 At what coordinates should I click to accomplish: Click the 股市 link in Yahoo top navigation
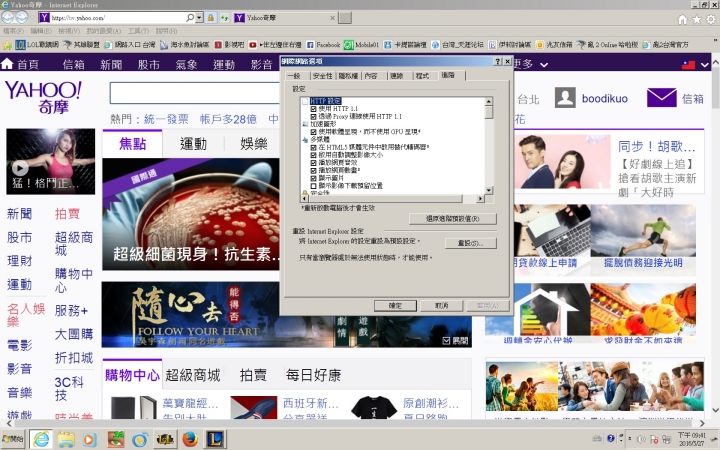coord(149,65)
